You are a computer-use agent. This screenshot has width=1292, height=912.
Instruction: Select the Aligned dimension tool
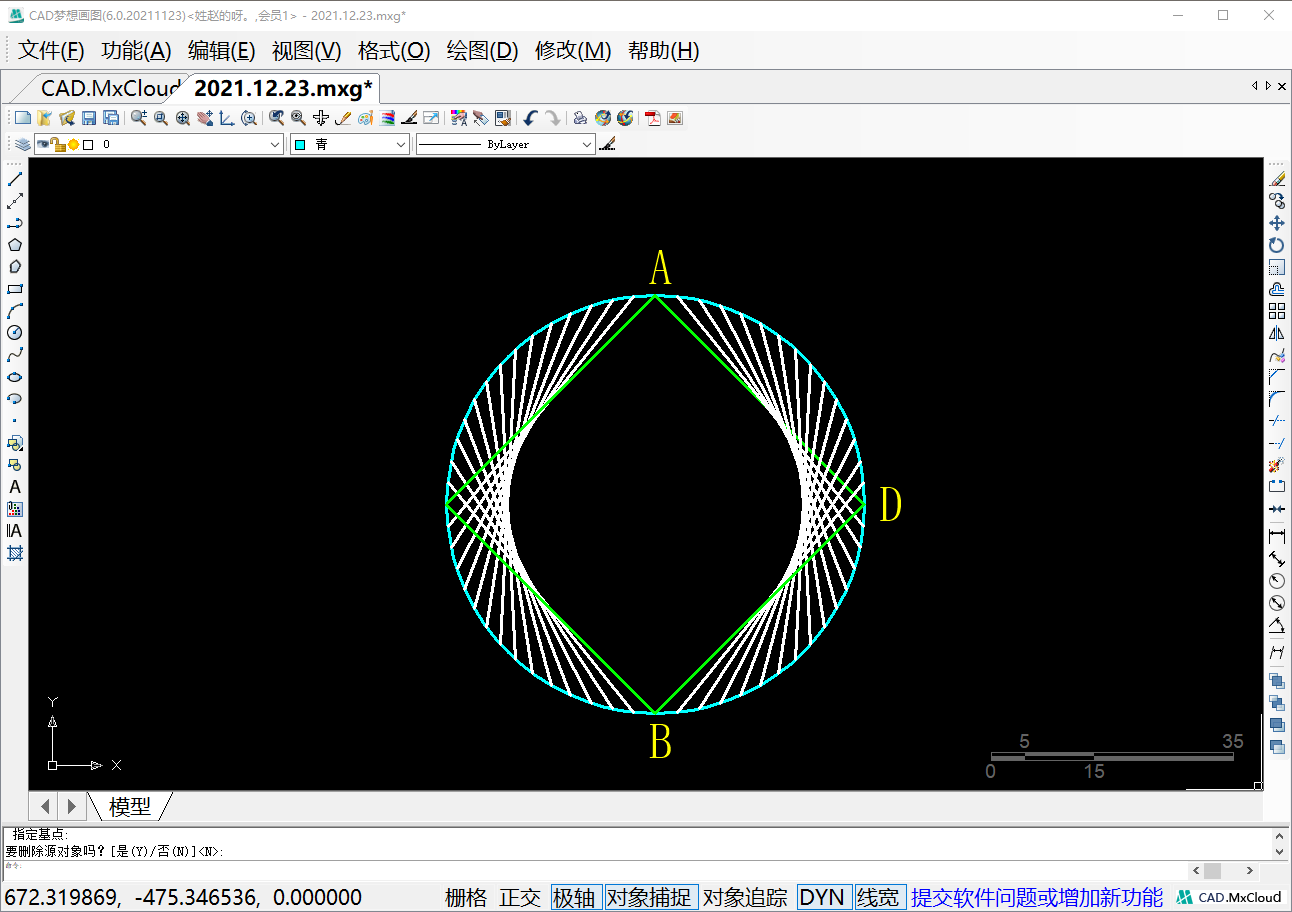[x=1277, y=558]
